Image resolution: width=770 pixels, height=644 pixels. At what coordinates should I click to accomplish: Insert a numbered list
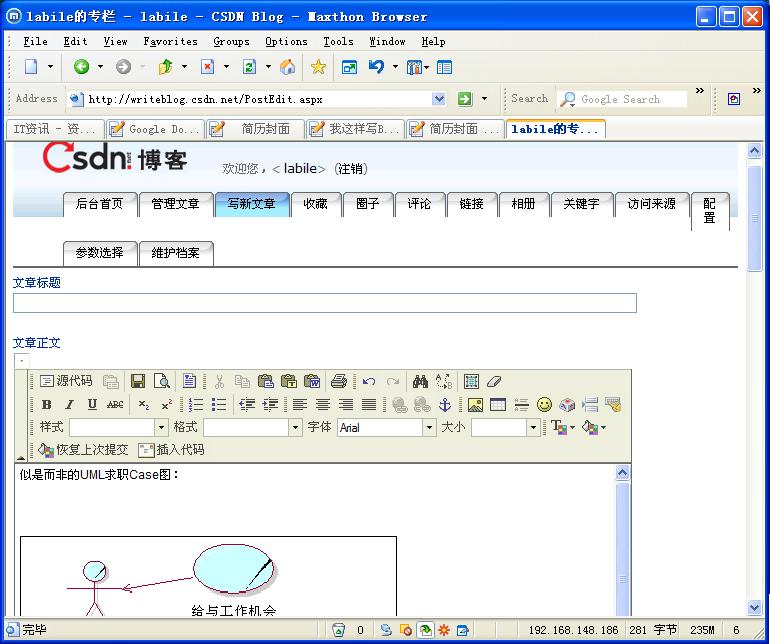click(x=195, y=405)
